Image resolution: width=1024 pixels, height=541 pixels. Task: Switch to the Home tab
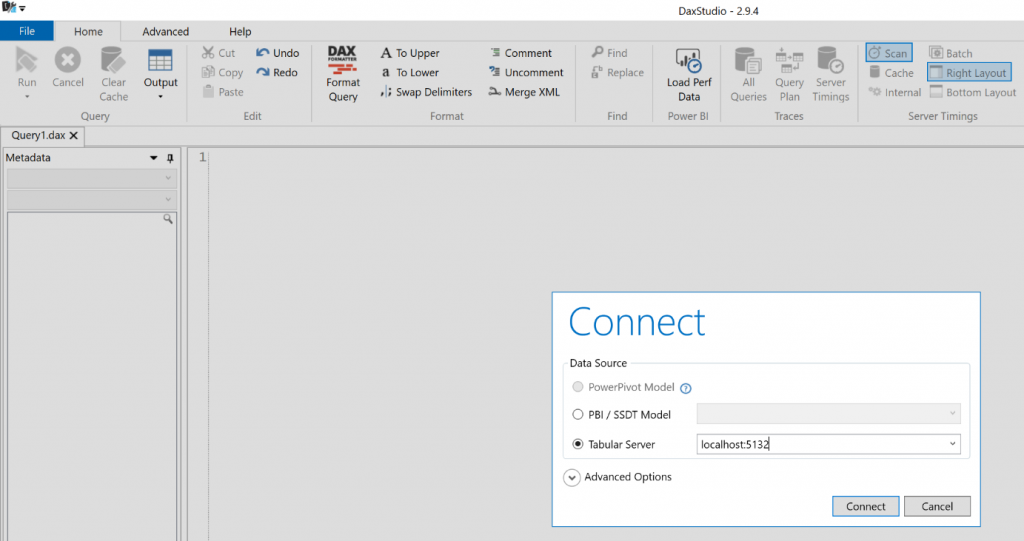[88, 31]
